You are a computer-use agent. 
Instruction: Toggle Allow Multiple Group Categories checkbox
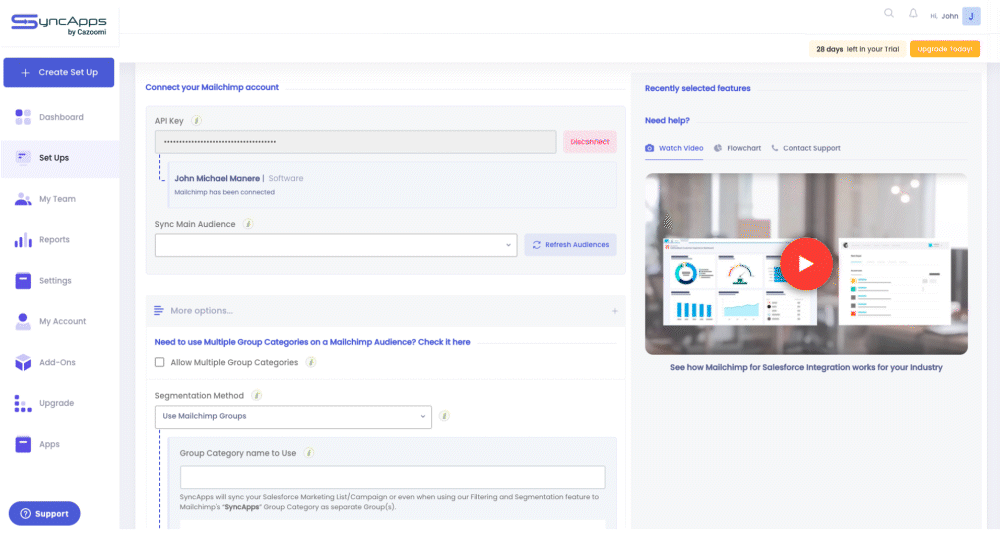(159, 362)
